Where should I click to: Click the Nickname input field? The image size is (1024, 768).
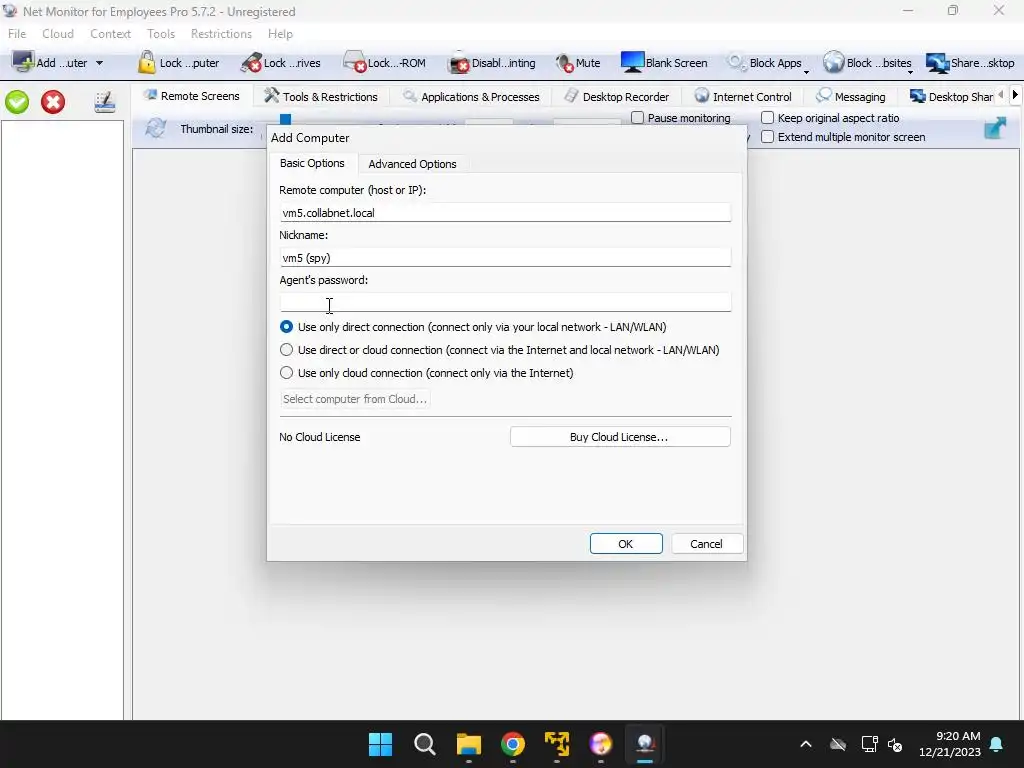coord(505,257)
